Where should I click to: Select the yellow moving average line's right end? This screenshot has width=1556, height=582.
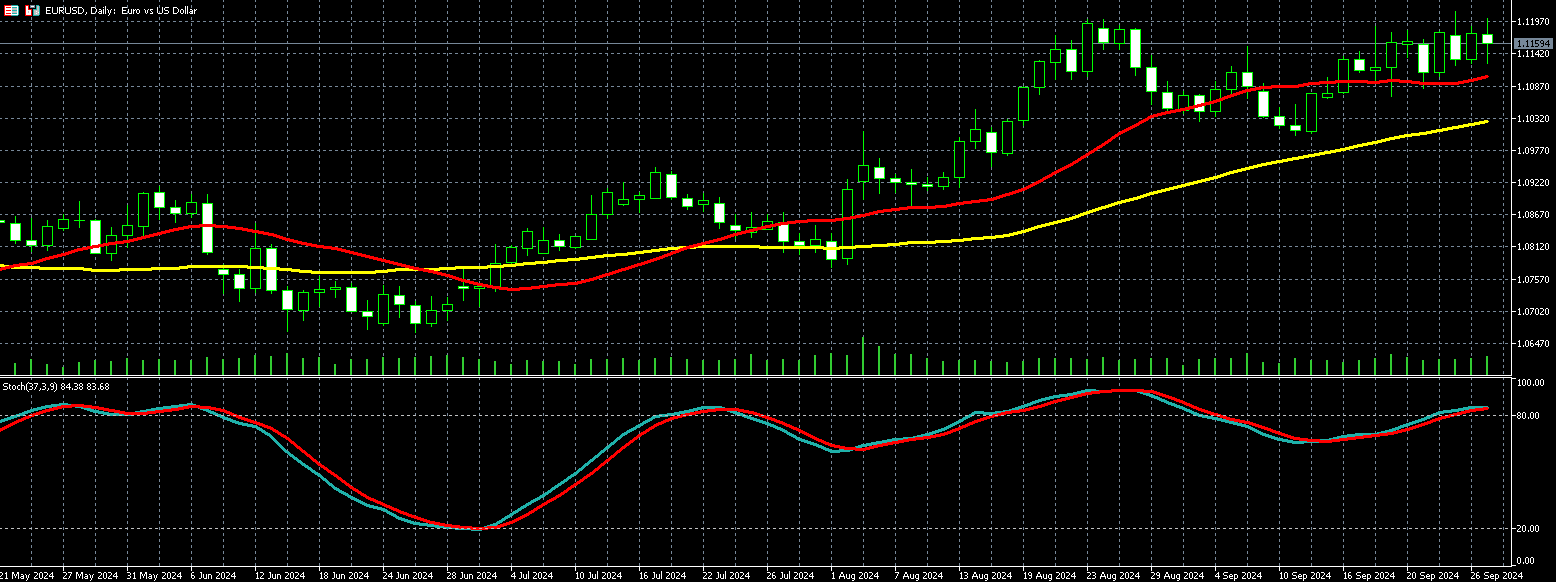[x=1486, y=122]
